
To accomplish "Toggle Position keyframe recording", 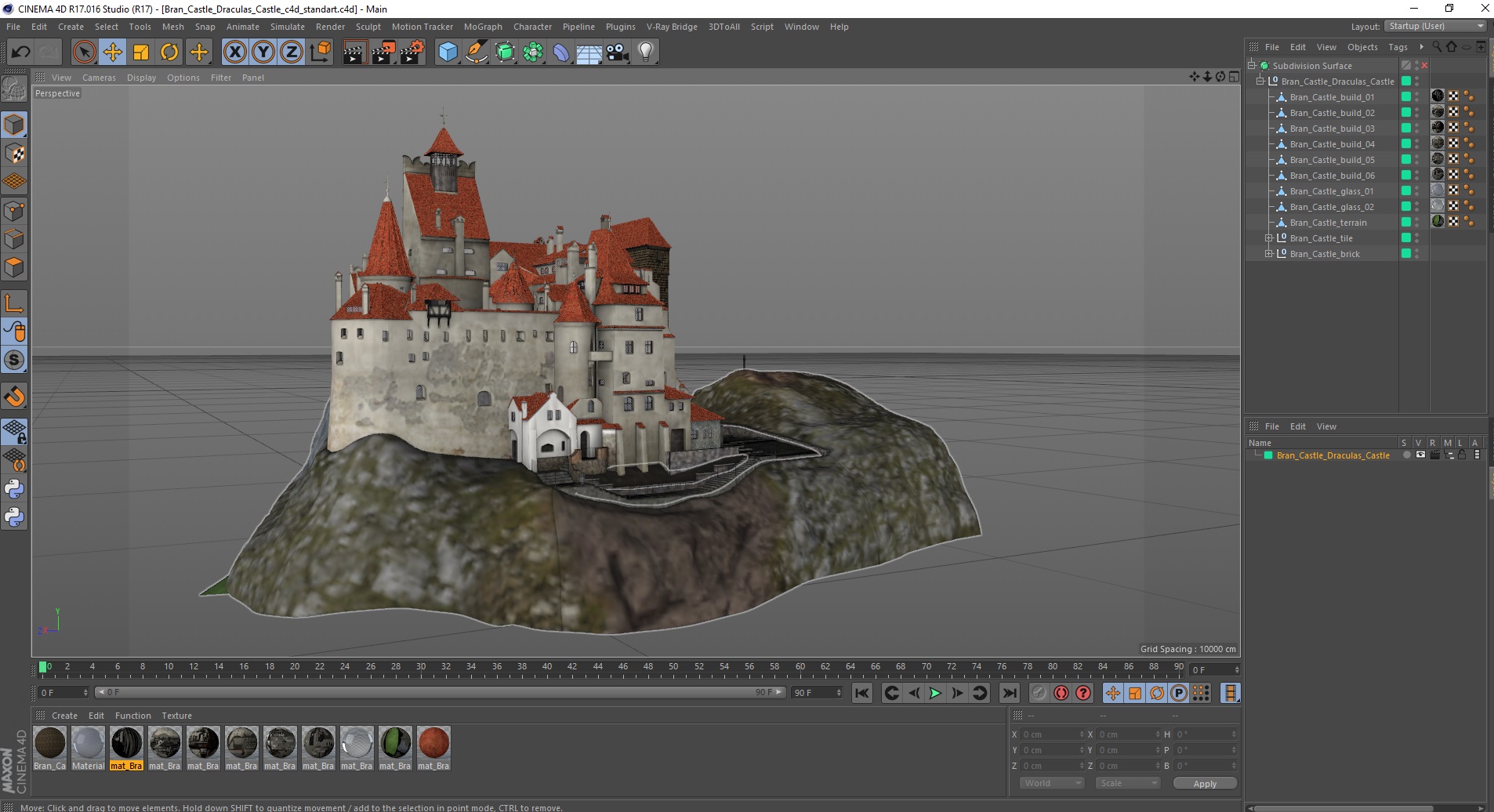I will point(1113,693).
